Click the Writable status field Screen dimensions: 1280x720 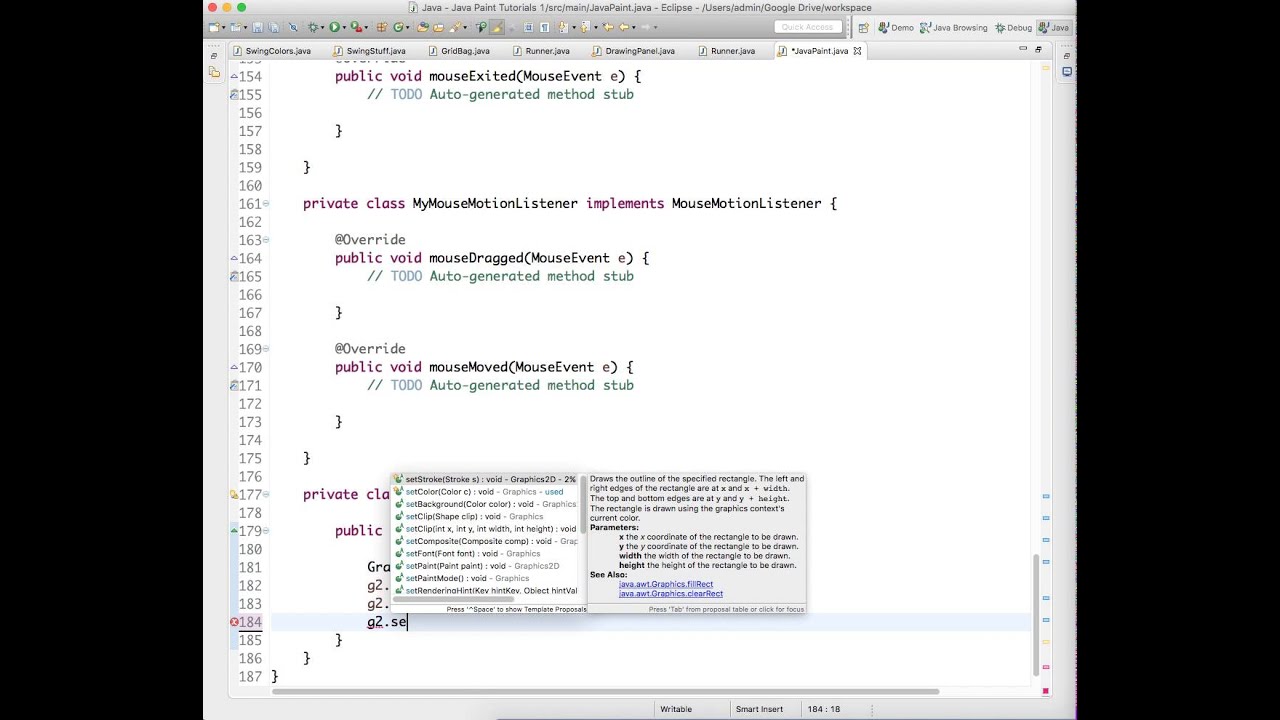pyautogui.click(x=676, y=709)
